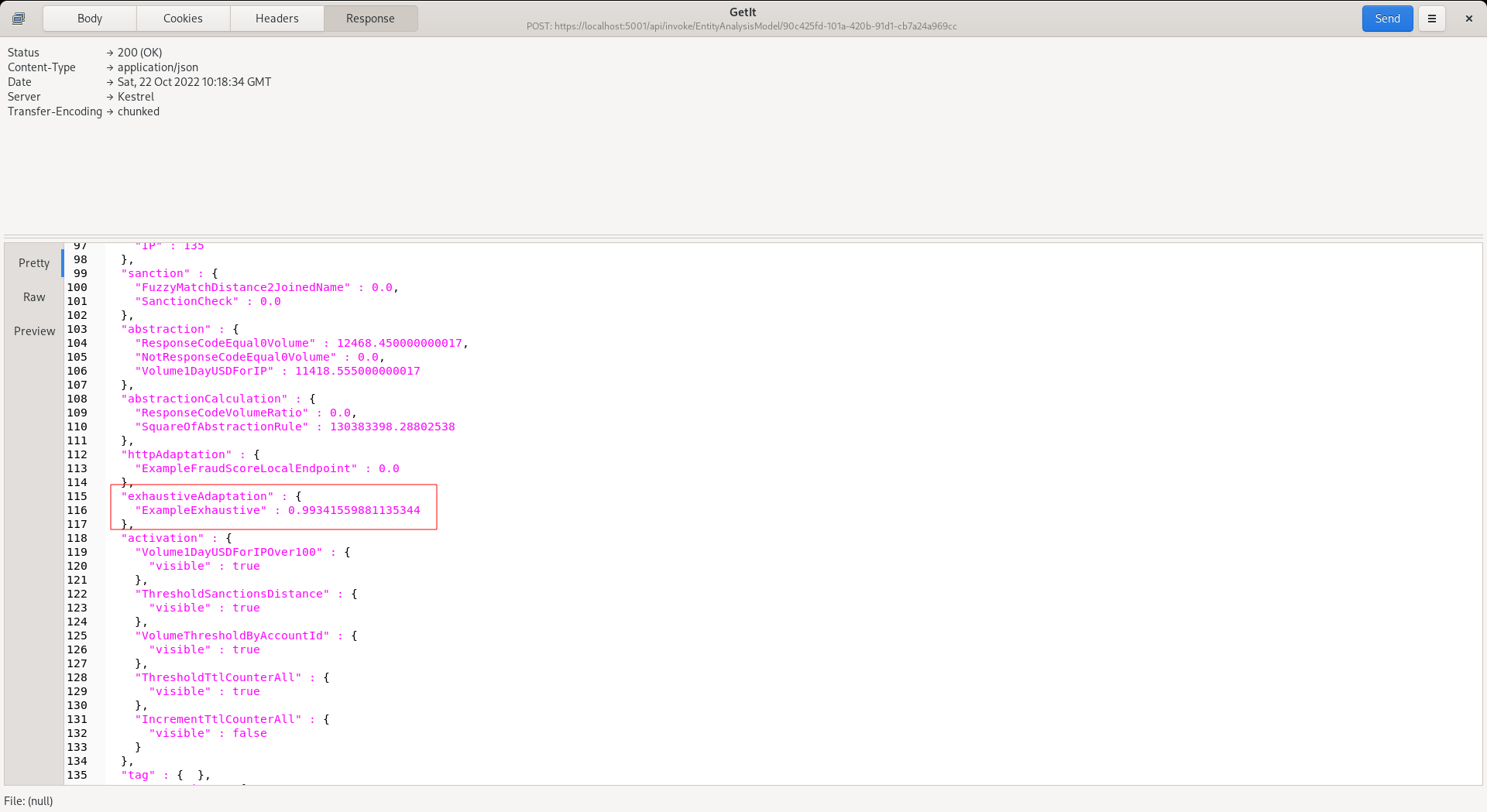This screenshot has width=1487, height=812.
Task: Click line number 115 in the gutter
Action: 77,496
